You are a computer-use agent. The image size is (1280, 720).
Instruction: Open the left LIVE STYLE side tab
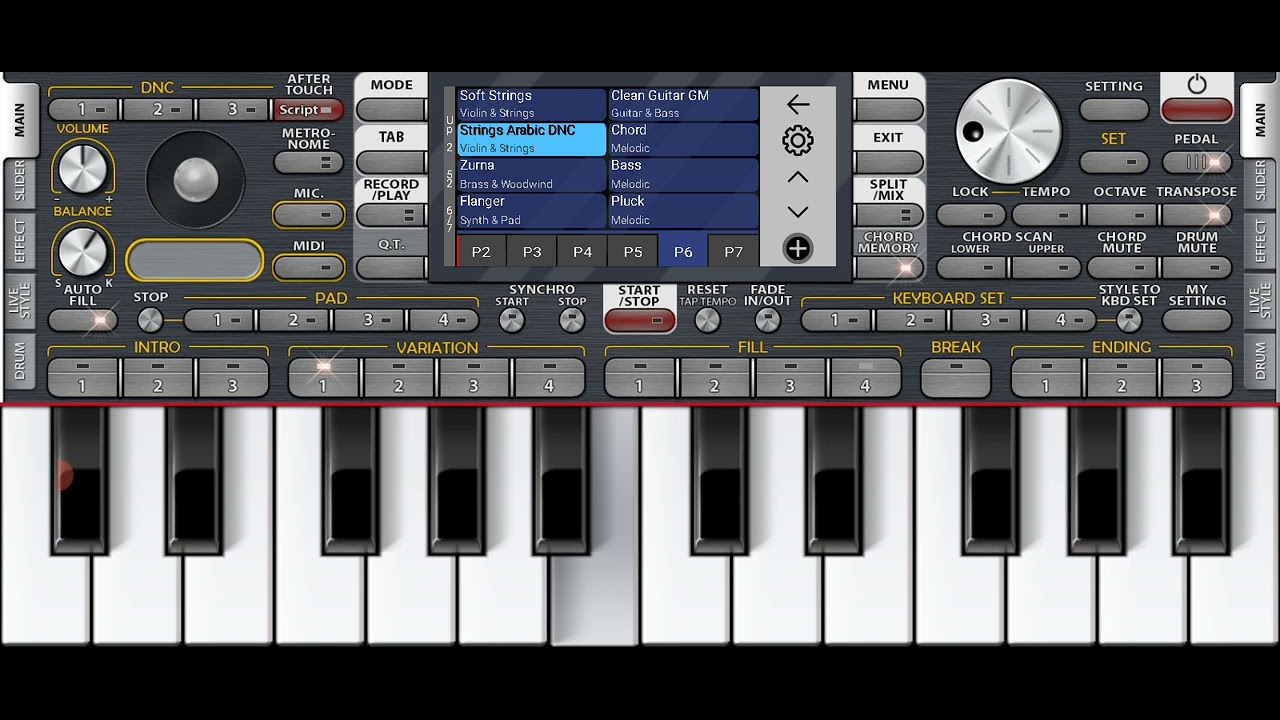(19, 302)
